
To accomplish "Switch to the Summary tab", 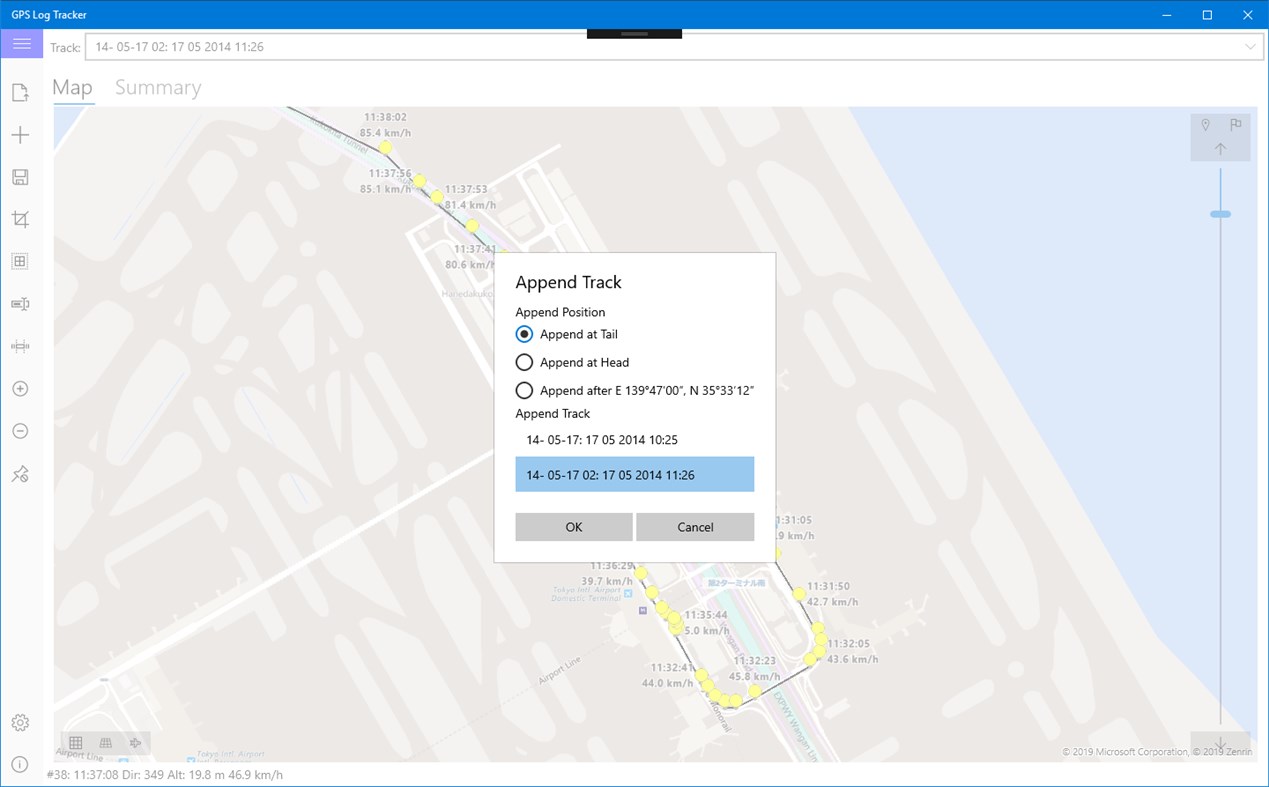I will (x=157, y=87).
